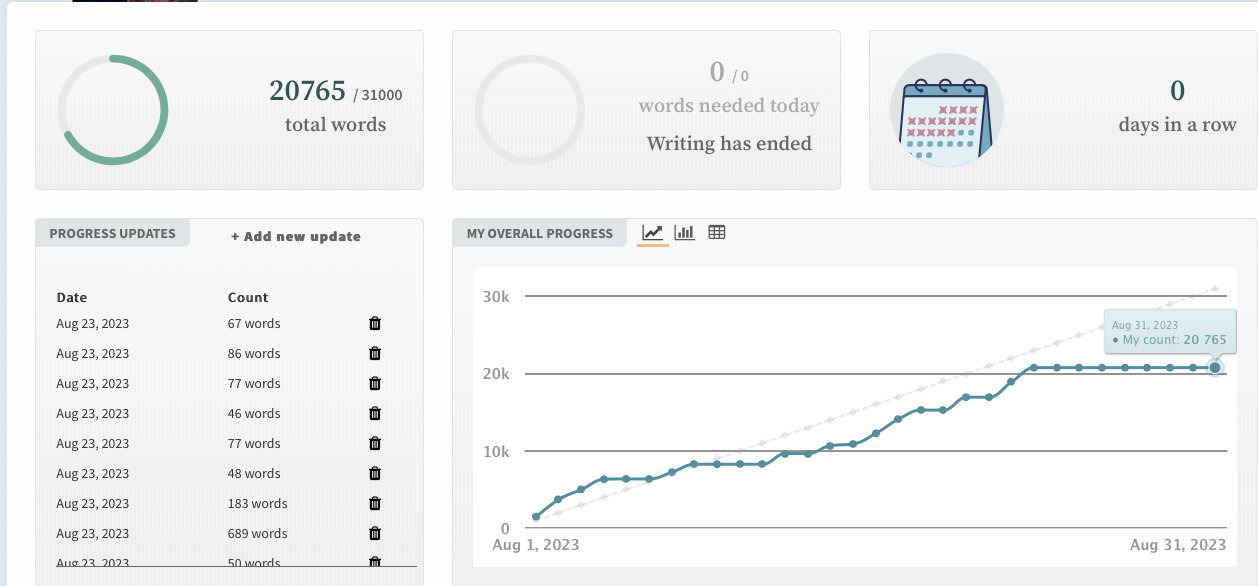Click the My count 20 765 tooltip
Viewport: 1258px width, 586px height.
(1169, 333)
